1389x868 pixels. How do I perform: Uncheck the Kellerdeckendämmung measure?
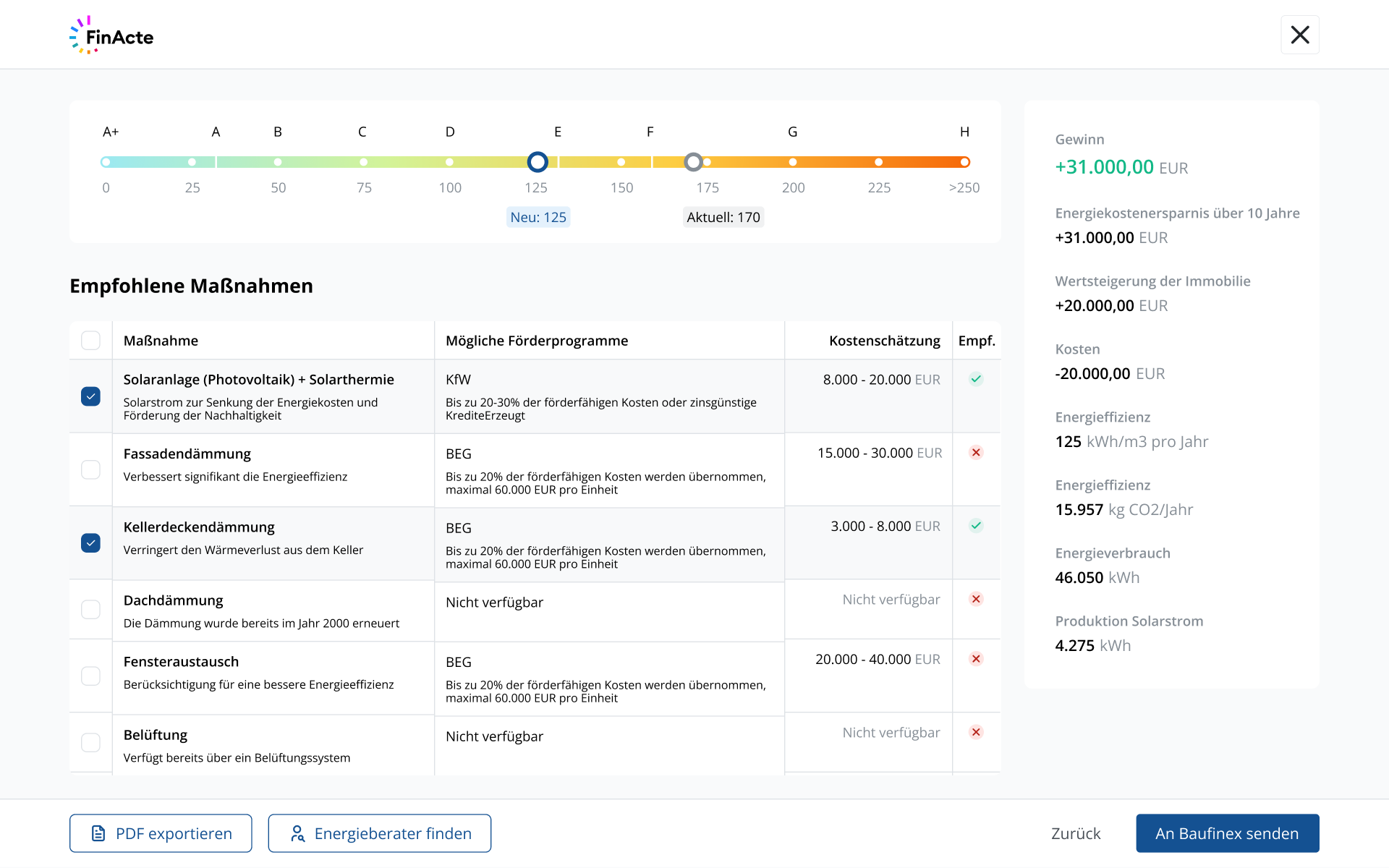(x=90, y=542)
